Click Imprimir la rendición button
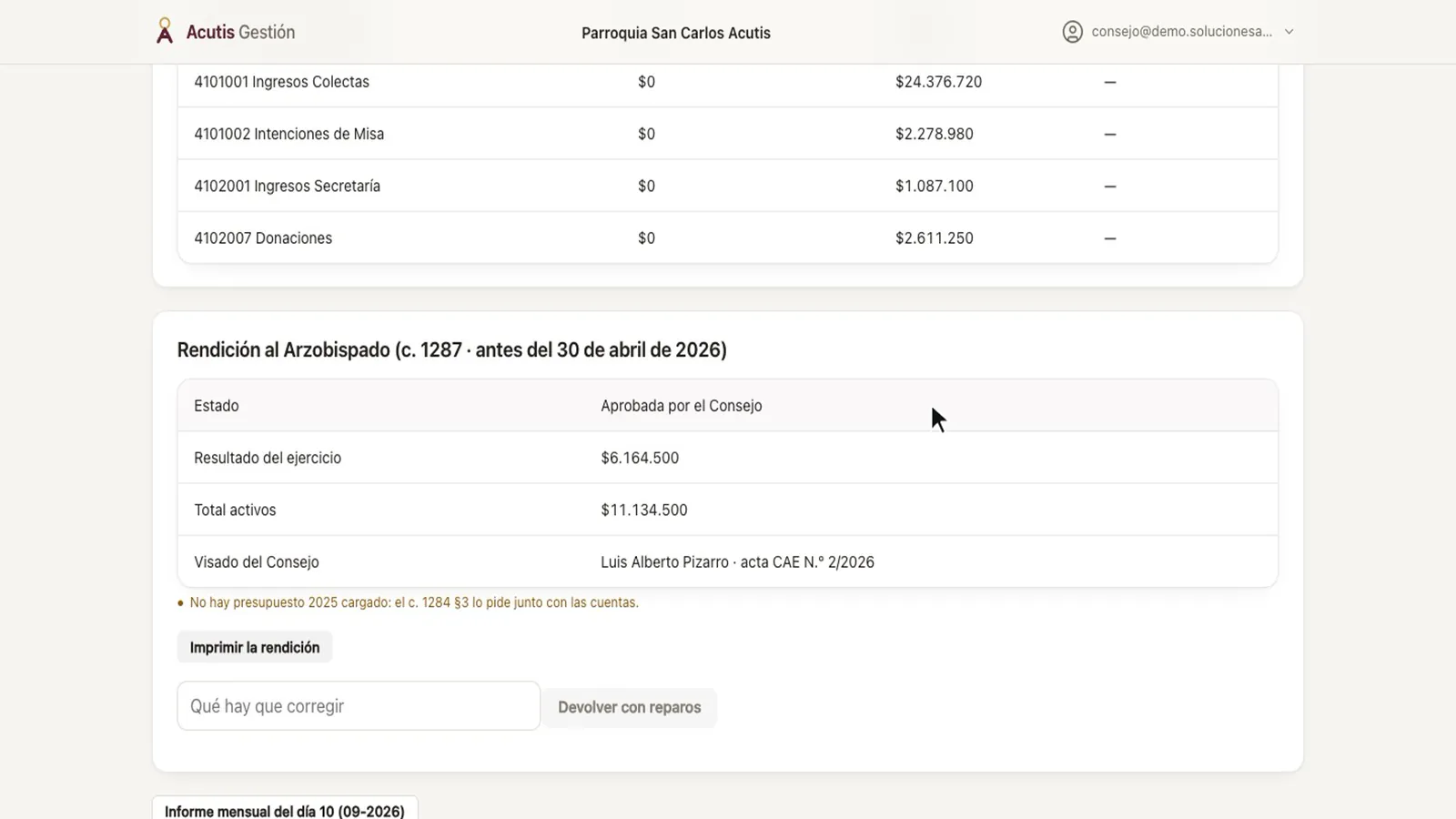1456x819 pixels. [x=255, y=648]
